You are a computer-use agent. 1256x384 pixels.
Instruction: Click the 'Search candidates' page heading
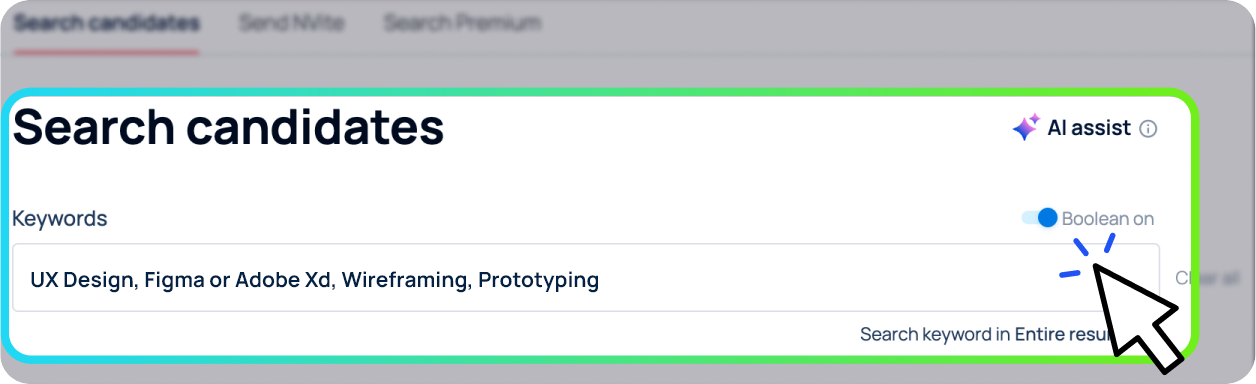click(x=228, y=128)
